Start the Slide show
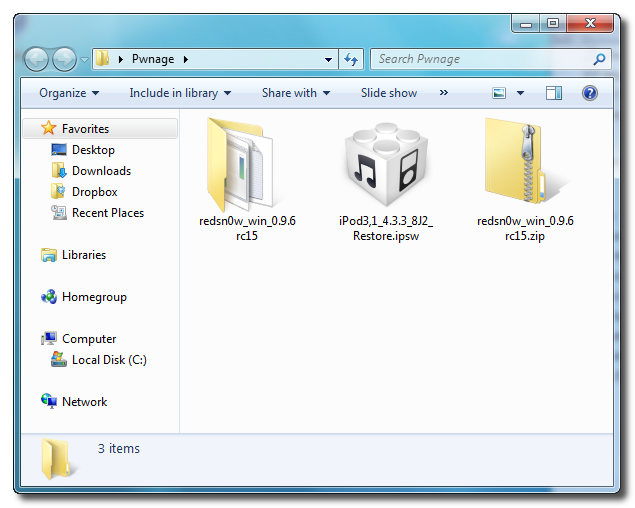Image resolution: width=635 pixels, height=508 pixels. click(x=389, y=93)
